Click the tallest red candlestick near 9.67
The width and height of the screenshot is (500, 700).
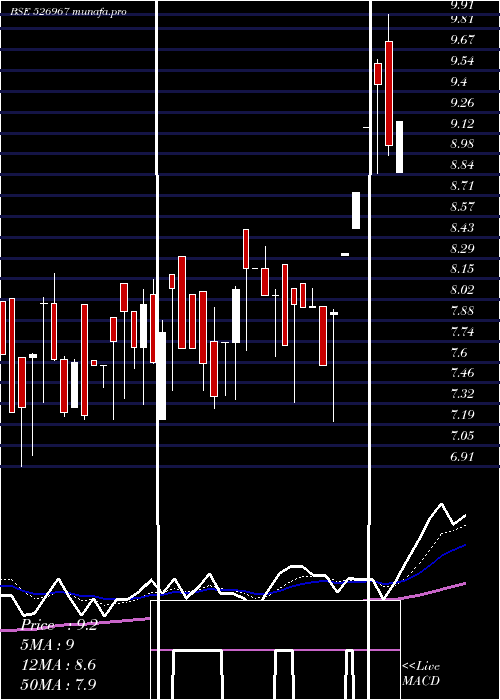click(389, 93)
